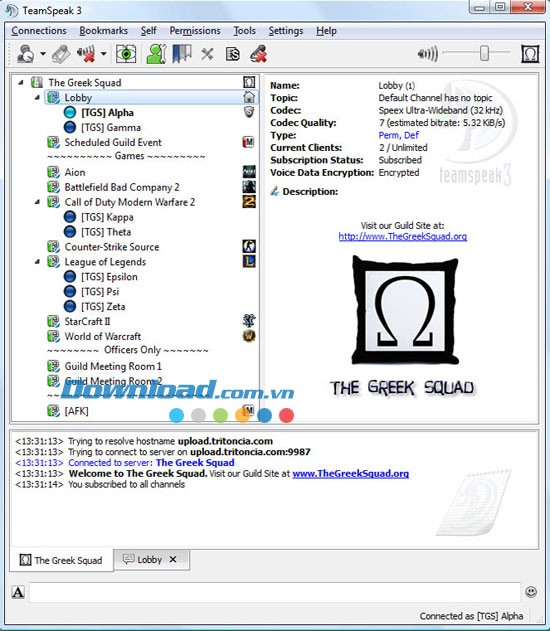The width and height of the screenshot is (550, 631).
Task: Open the Bookmarks menu
Action: pyautogui.click(x=103, y=31)
